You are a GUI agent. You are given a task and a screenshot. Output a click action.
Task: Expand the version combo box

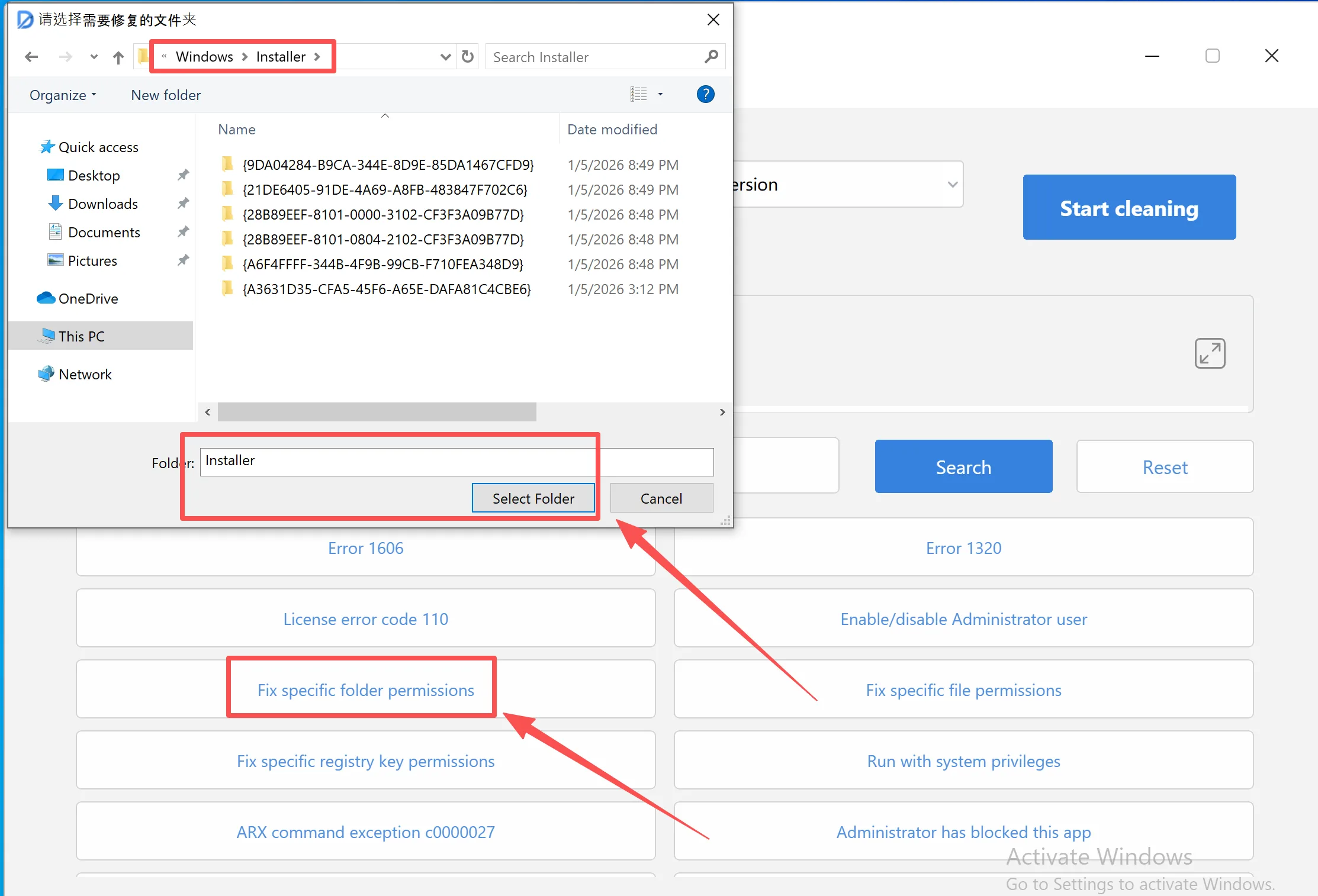(x=952, y=185)
